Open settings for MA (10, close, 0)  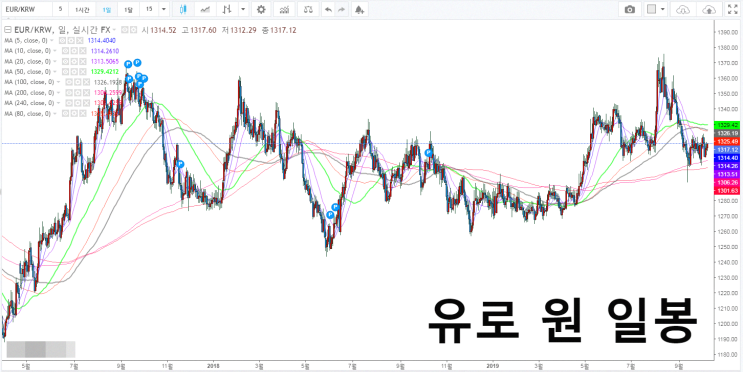click(74, 51)
